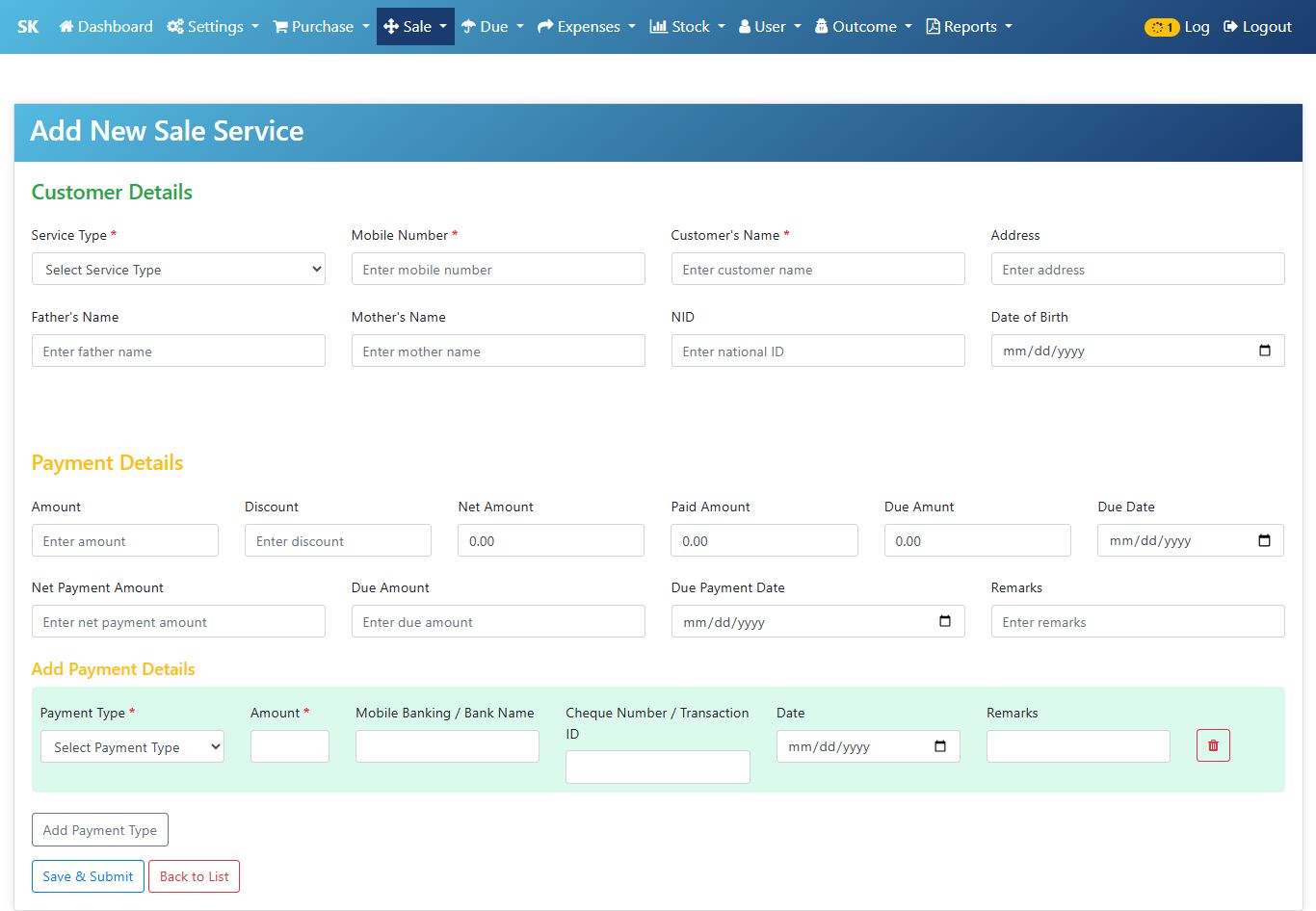
Task: Expand the Select Service Type dropdown
Action: pos(178,270)
